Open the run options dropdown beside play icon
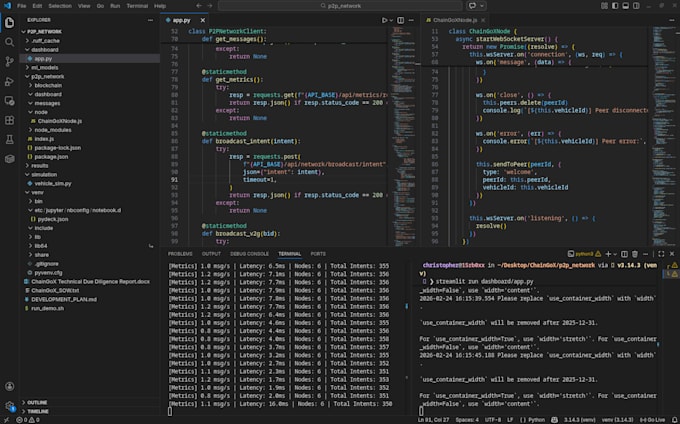The width and height of the screenshot is (680, 424). tap(391, 20)
